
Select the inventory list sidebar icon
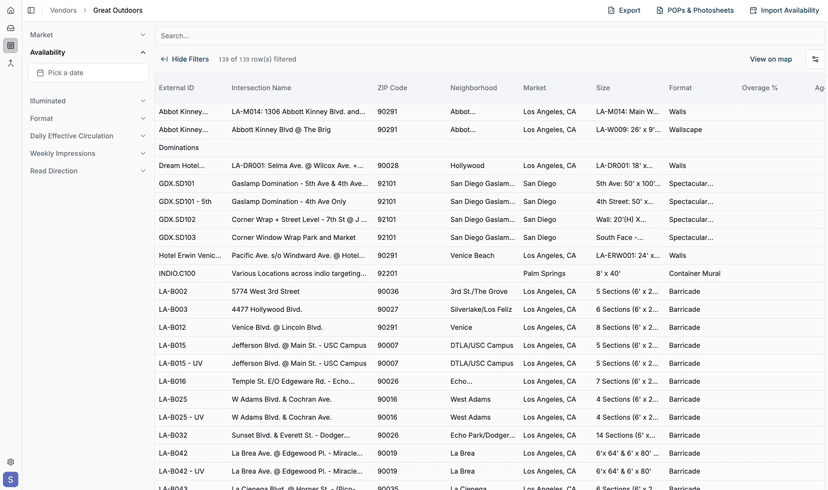pos(10,45)
